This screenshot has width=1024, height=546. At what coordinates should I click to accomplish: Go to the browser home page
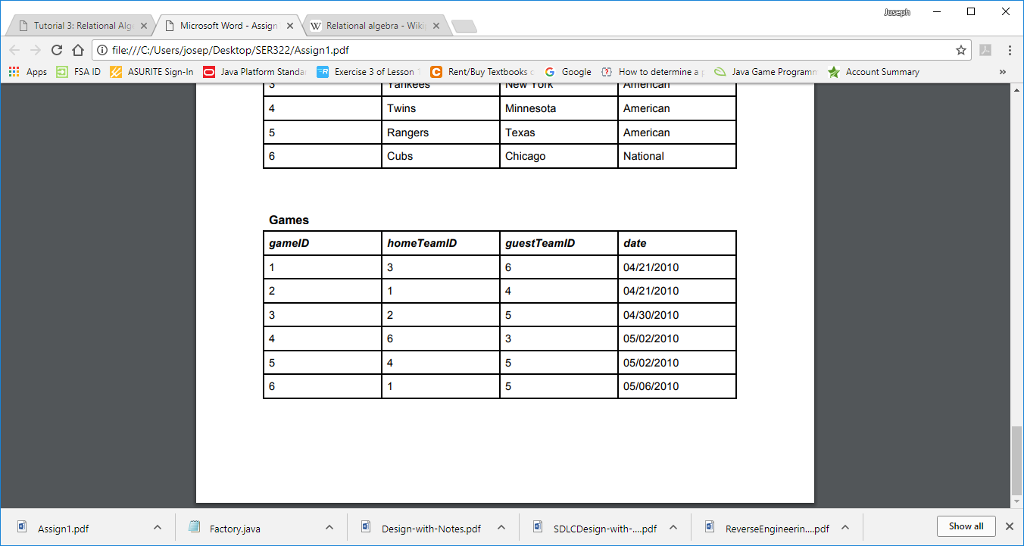click(x=78, y=50)
